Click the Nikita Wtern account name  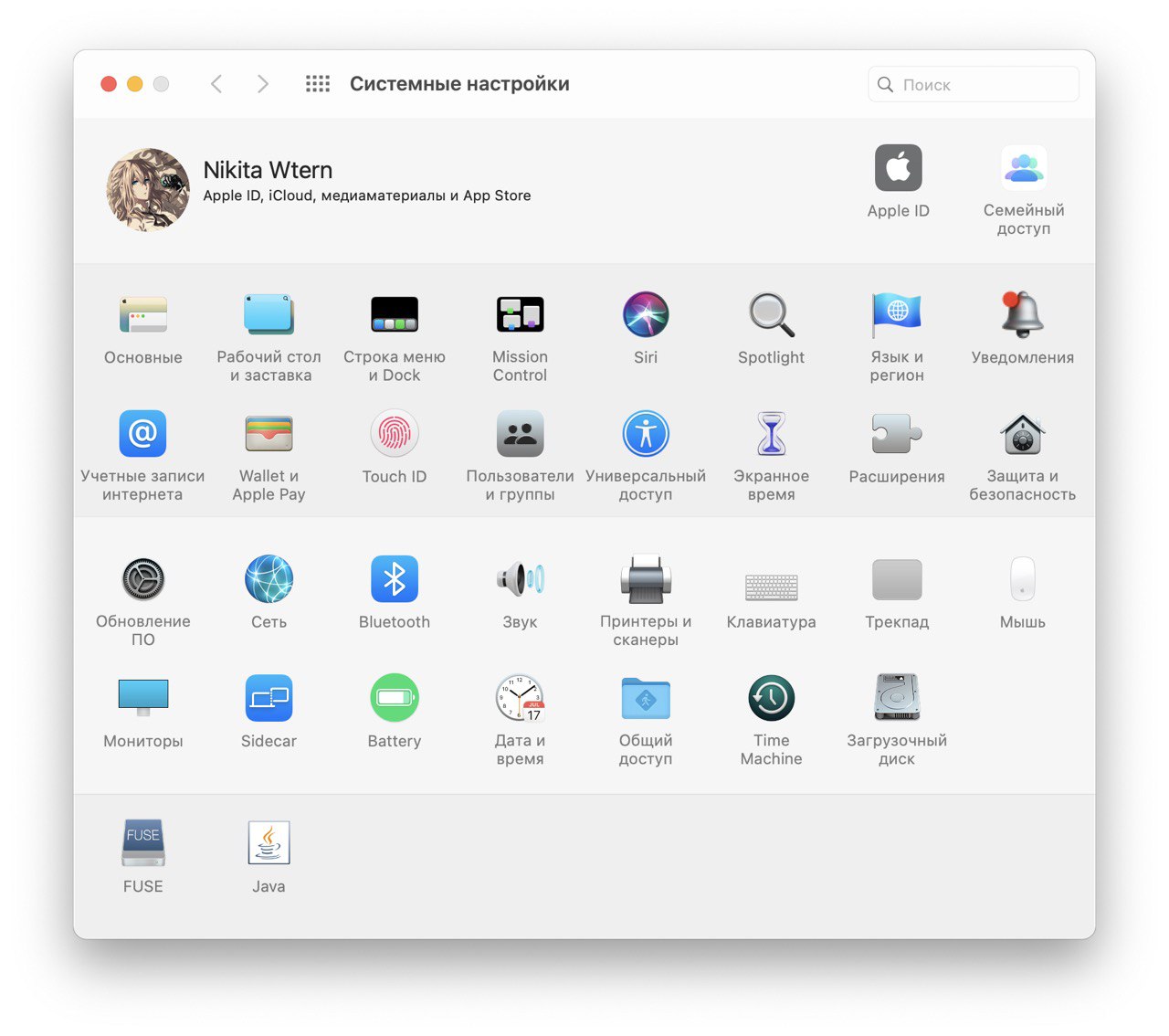click(x=268, y=170)
